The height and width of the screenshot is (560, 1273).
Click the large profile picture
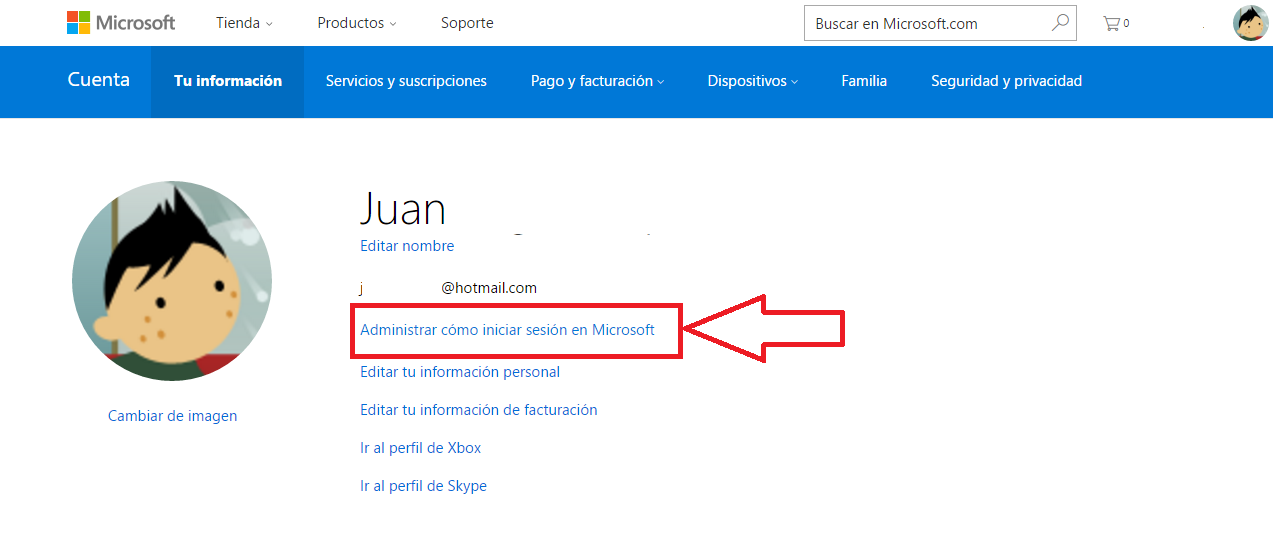click(172, 281)
